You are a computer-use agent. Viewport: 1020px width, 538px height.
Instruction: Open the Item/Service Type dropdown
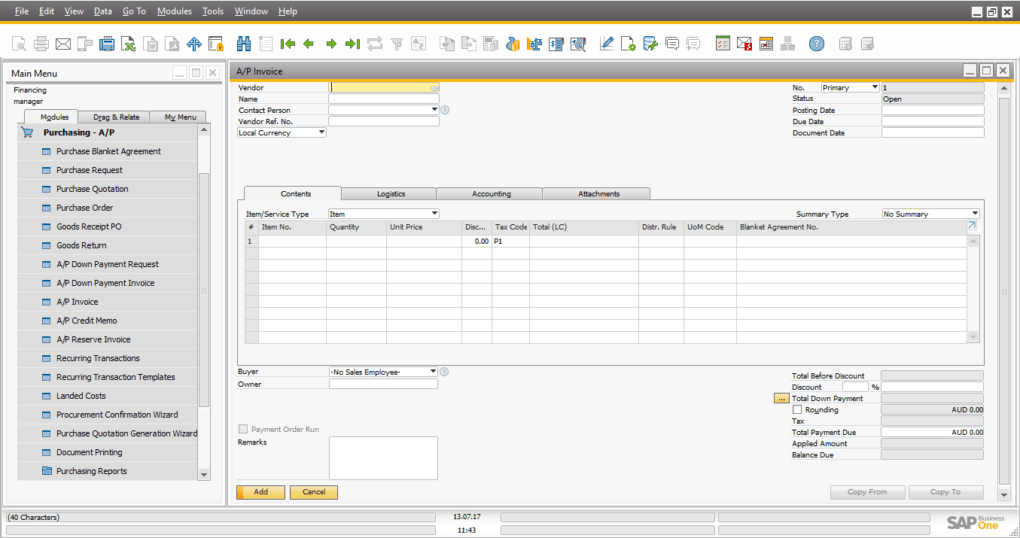pos(435,213)
